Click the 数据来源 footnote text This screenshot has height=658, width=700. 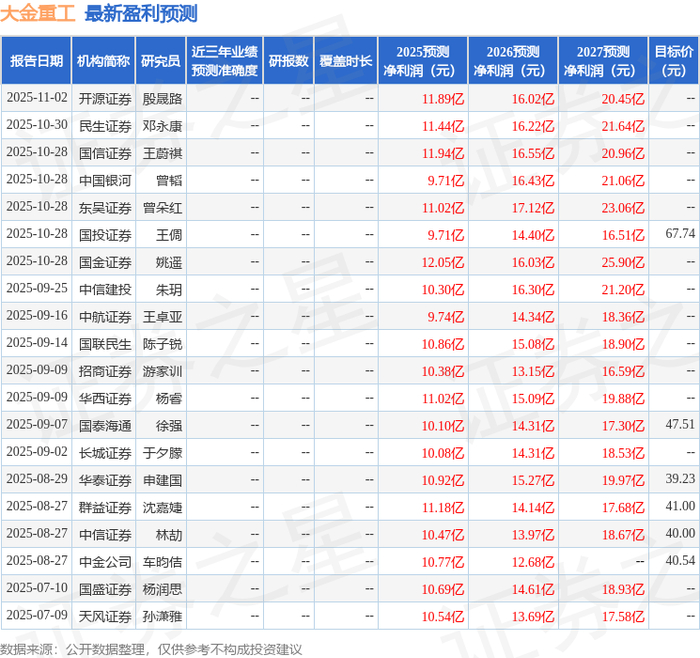[x=151, y=649]
